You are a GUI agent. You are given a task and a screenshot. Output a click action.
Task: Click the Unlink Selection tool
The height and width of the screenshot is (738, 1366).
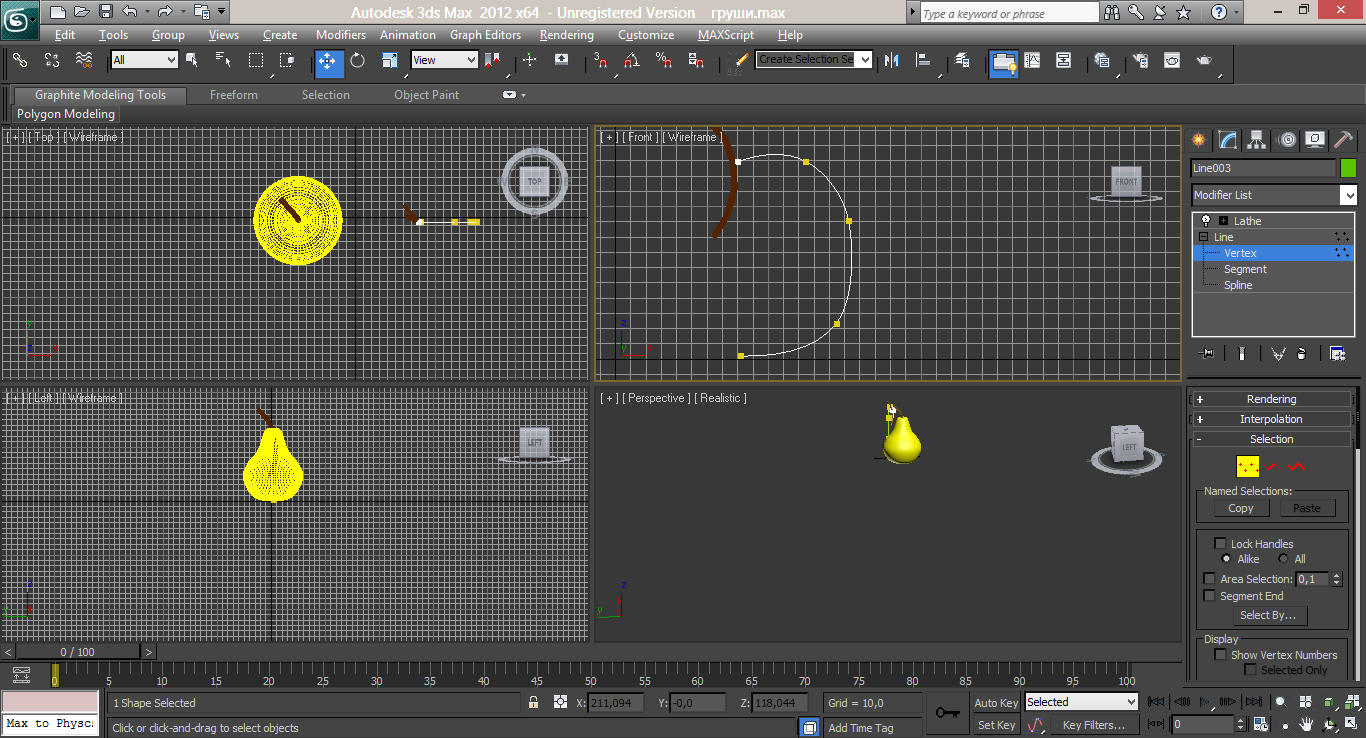[52, 60]
